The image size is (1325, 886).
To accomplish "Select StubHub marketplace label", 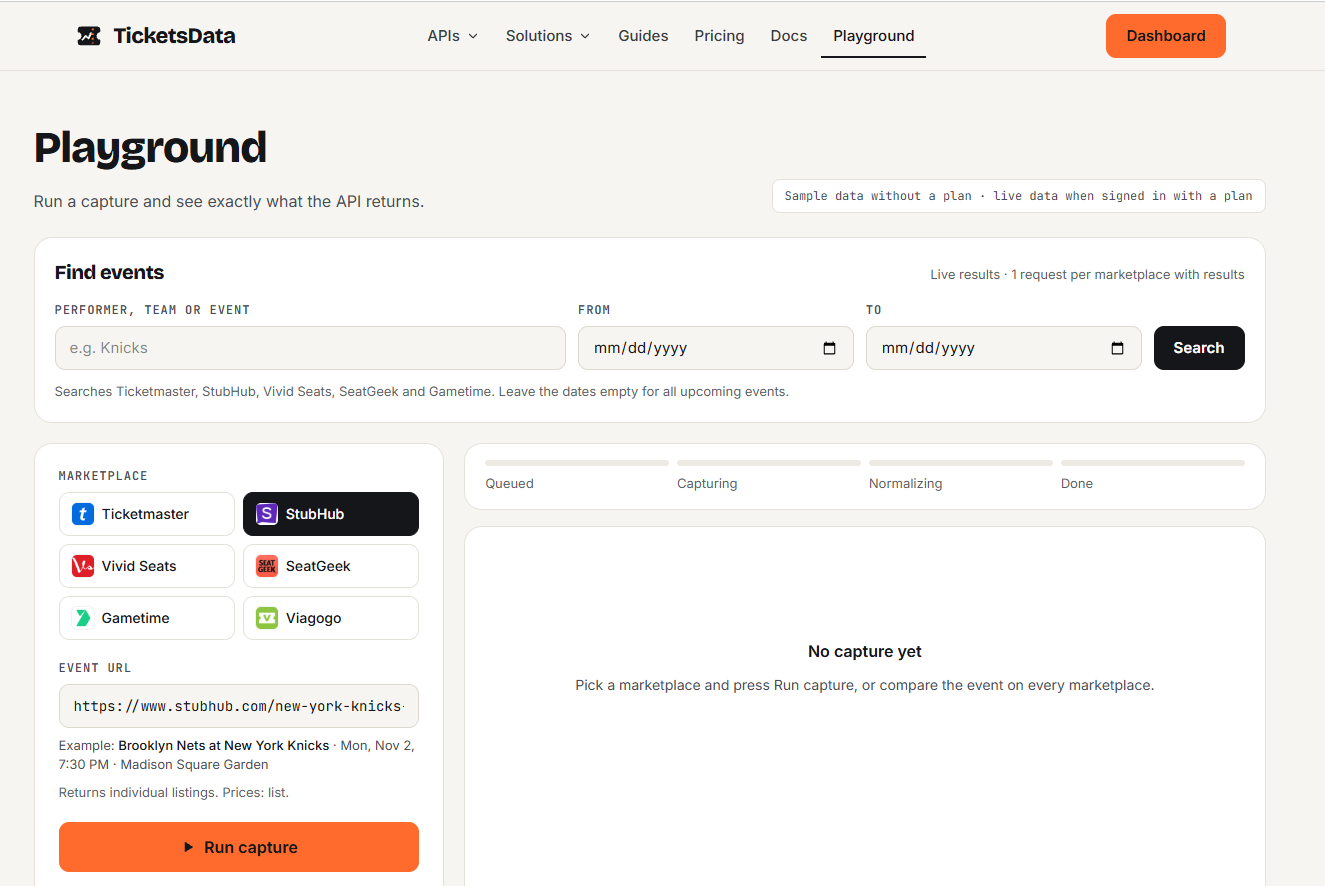I will click(315, 514).
